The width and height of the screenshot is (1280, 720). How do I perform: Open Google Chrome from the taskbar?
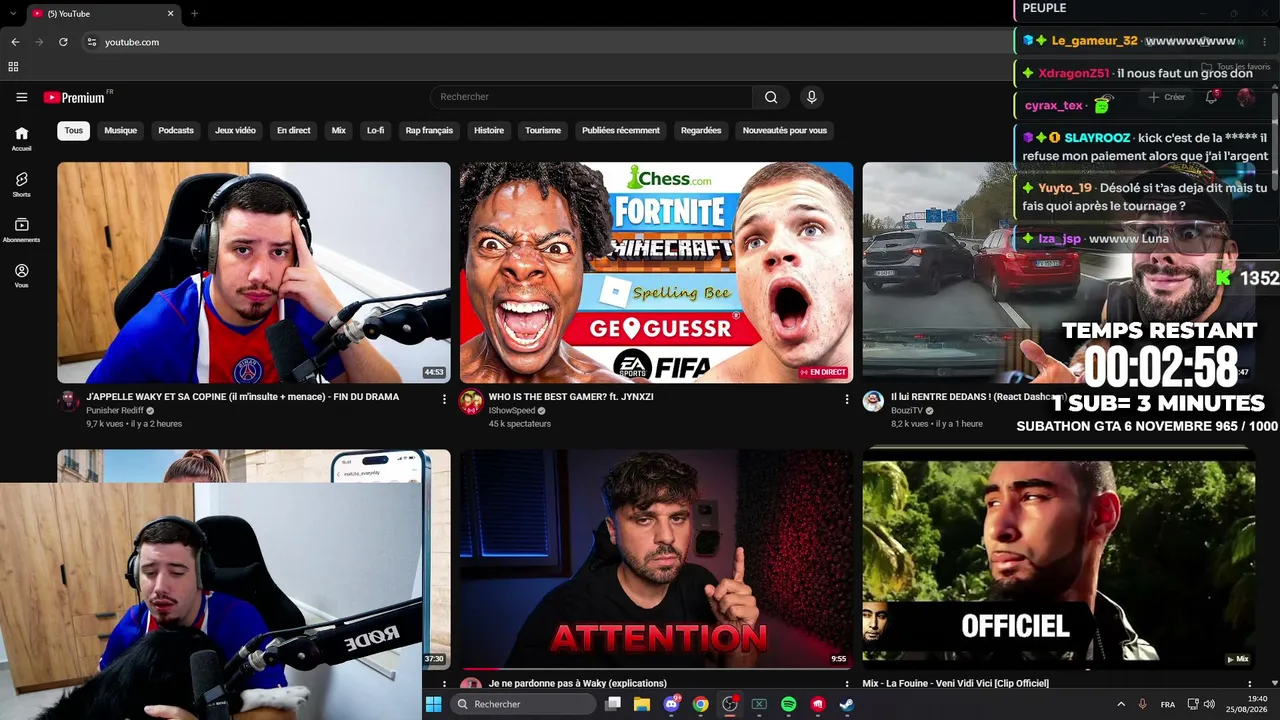(x=701, y=704)
